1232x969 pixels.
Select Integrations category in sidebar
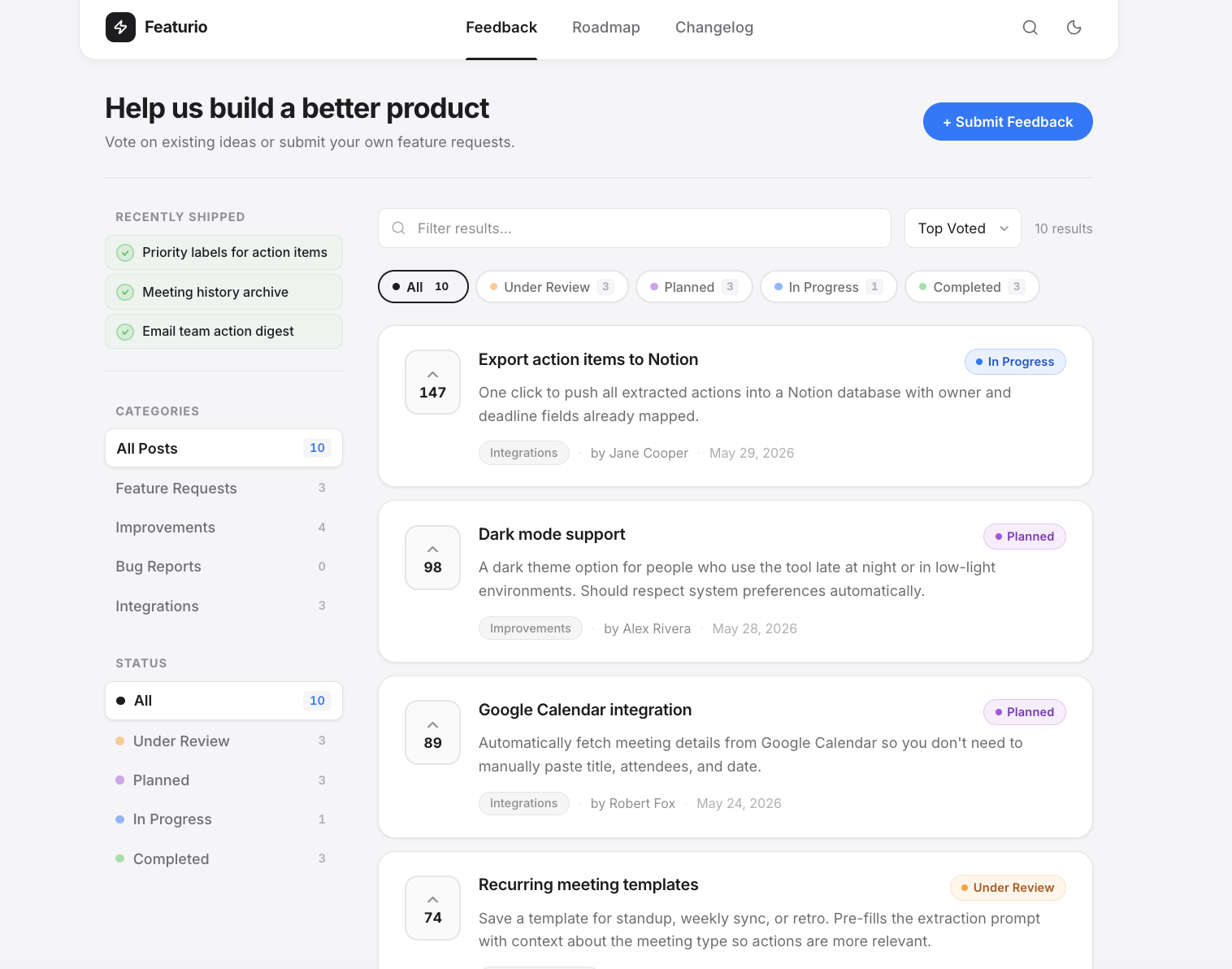[x=223, y=606]
